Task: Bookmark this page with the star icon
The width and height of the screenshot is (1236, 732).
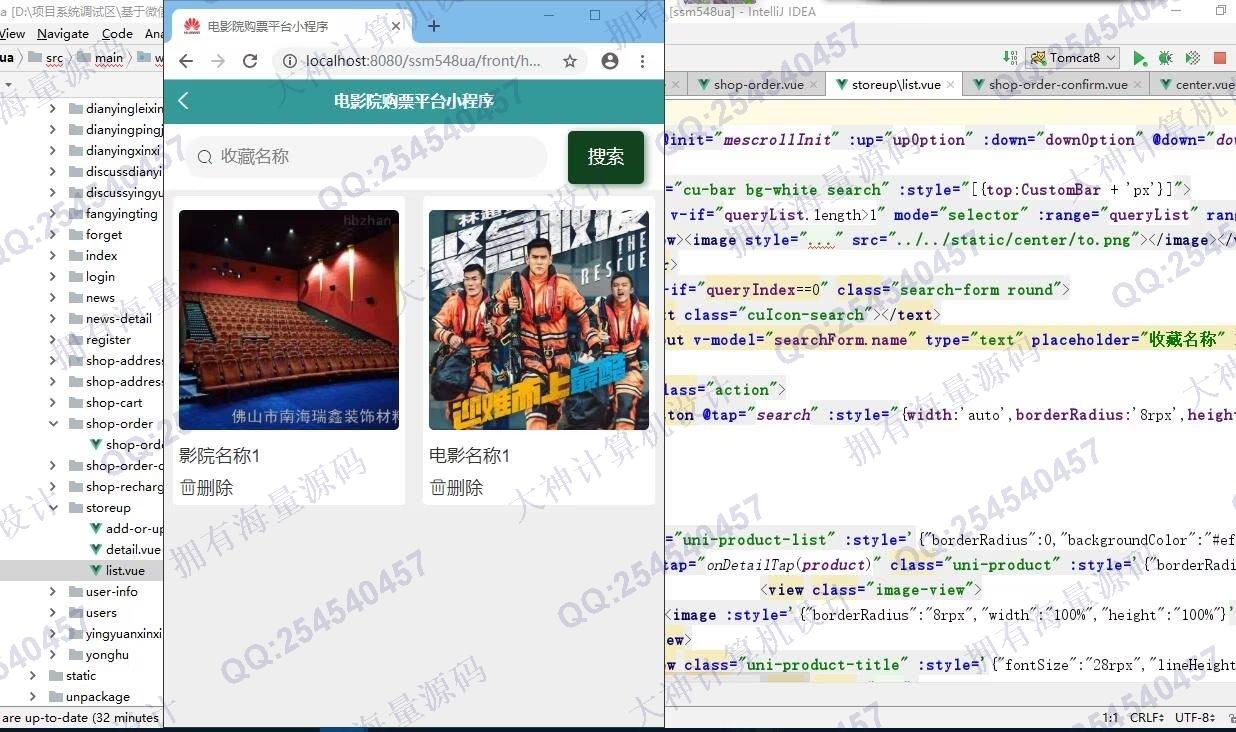Action: (570, 61)
